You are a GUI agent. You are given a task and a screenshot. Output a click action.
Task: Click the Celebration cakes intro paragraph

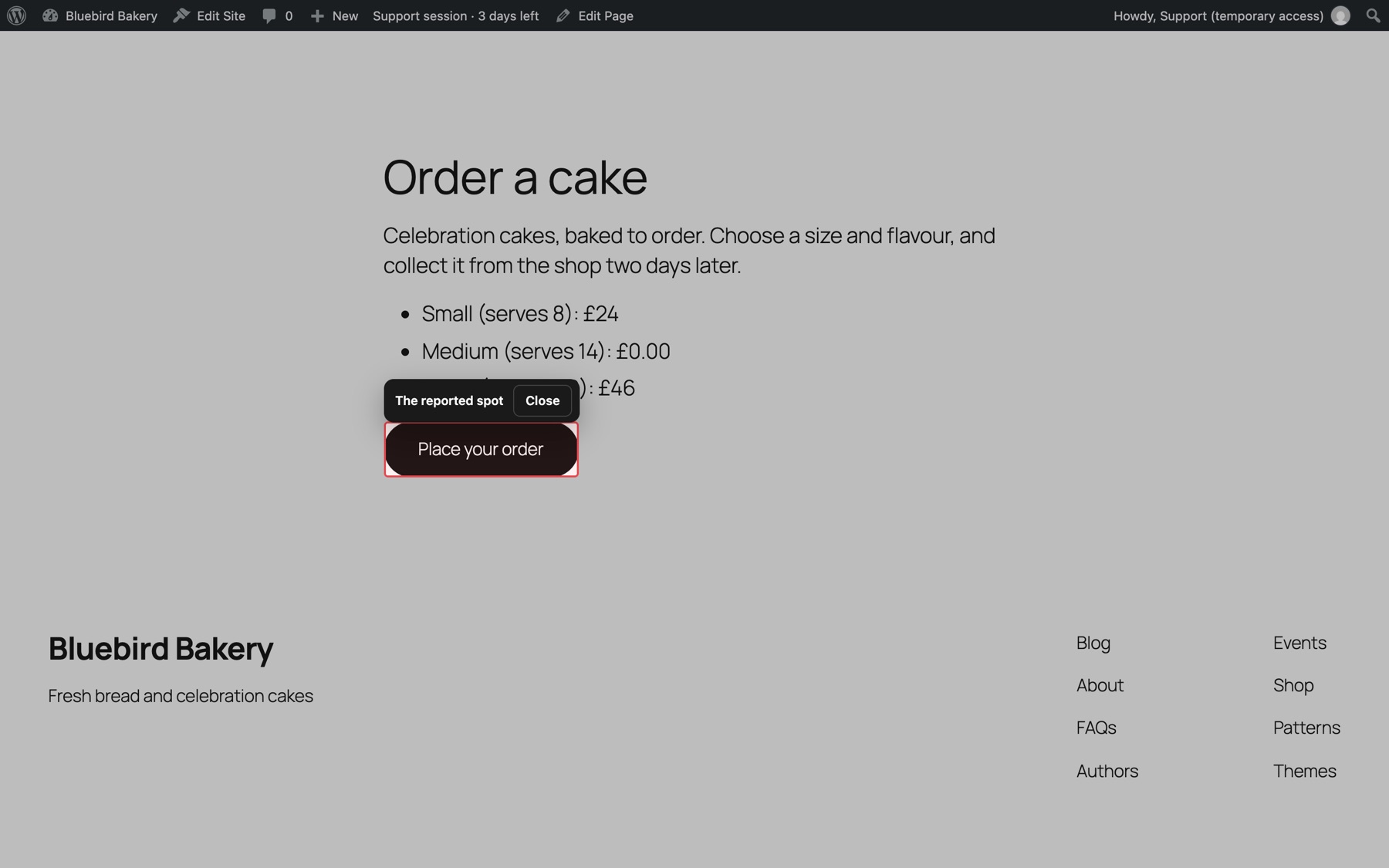click(x=689, y=250)
